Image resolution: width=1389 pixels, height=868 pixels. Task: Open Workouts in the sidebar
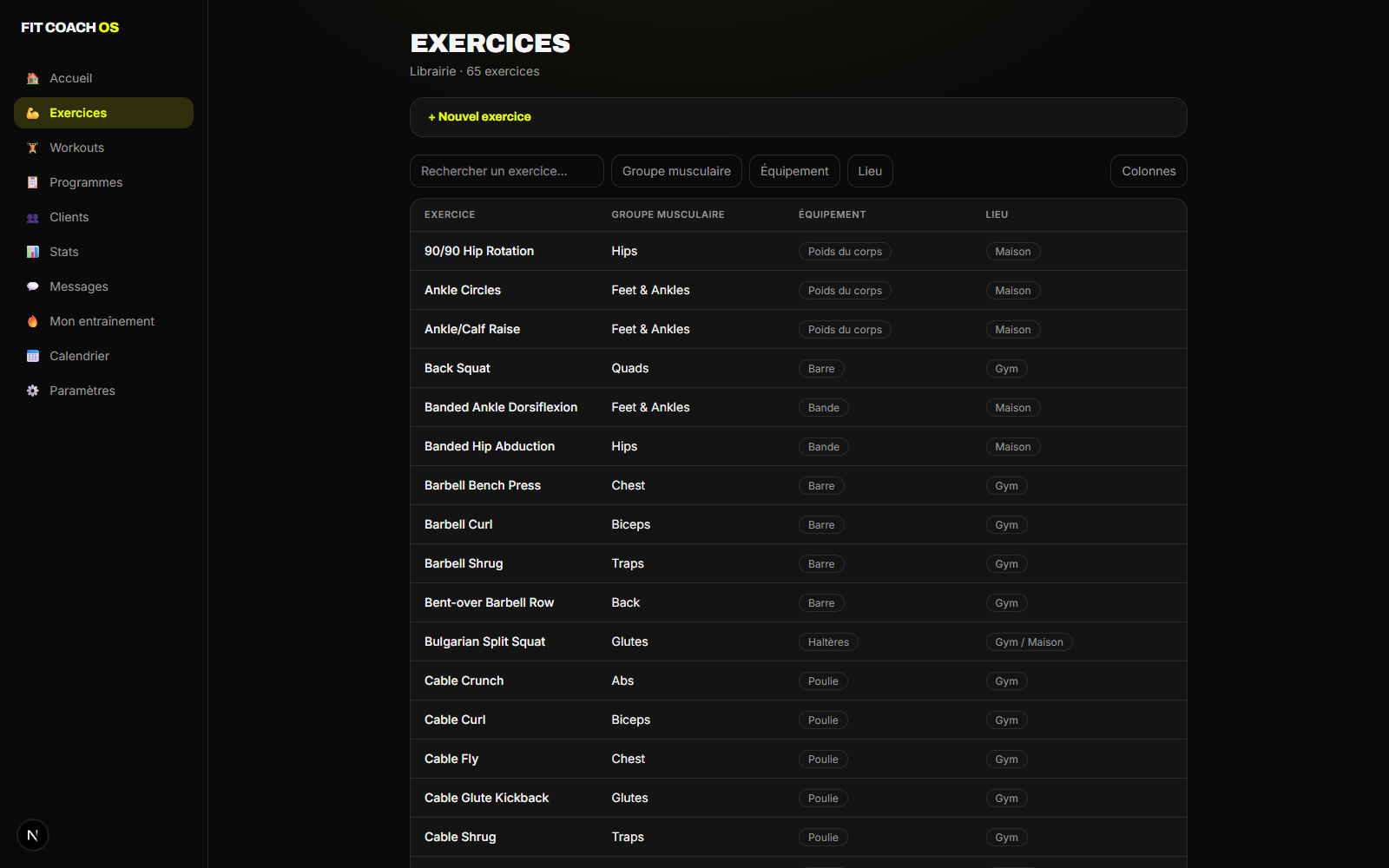click(103, 148)
